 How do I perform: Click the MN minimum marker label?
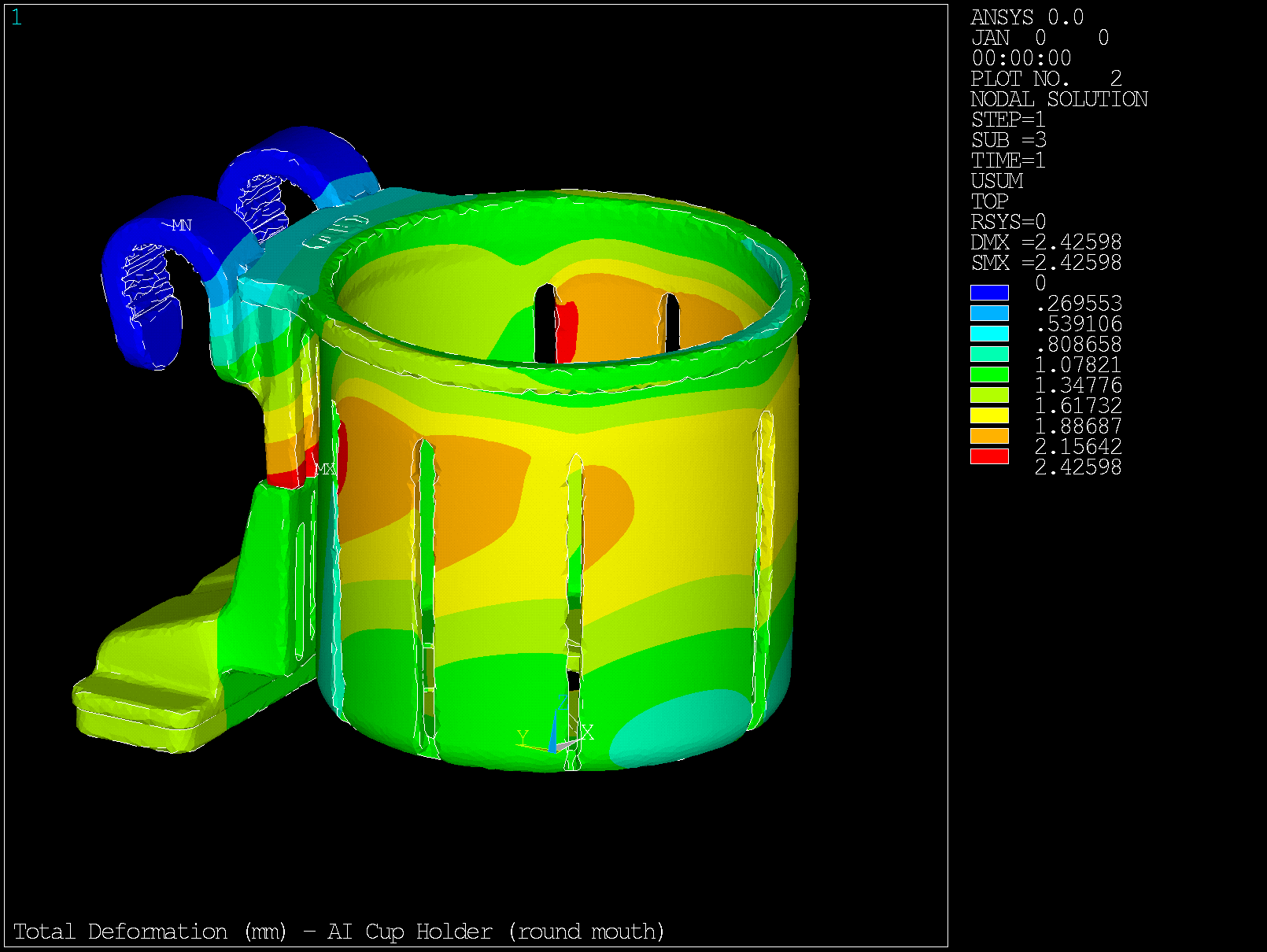[x=182, y=226]
